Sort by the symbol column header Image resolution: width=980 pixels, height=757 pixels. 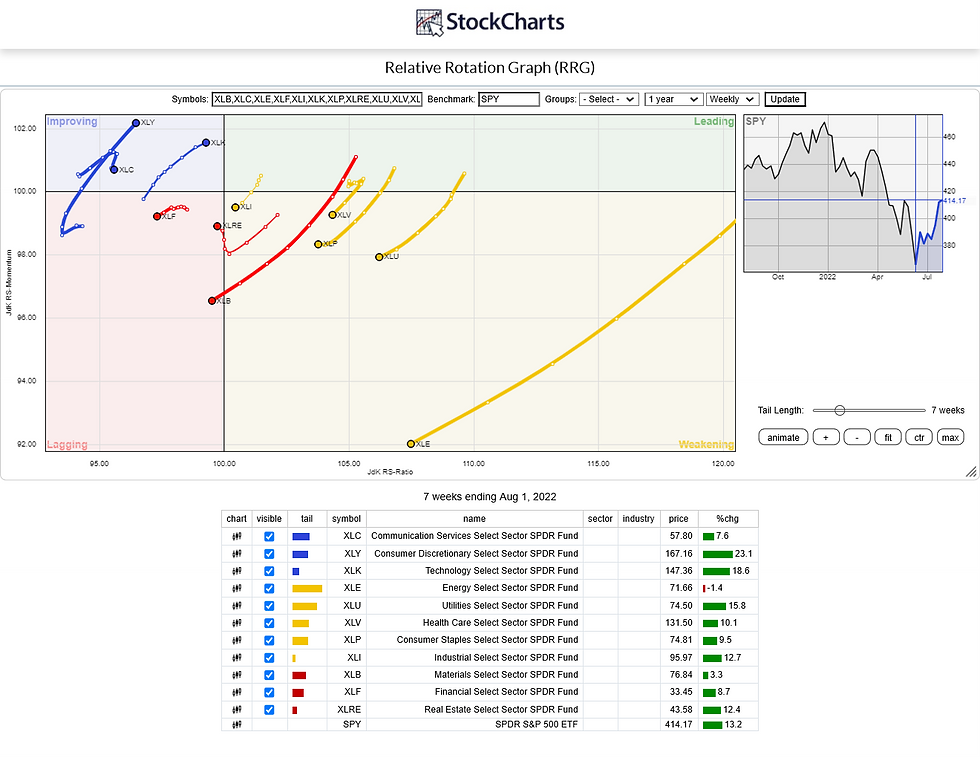pos(346,519)
